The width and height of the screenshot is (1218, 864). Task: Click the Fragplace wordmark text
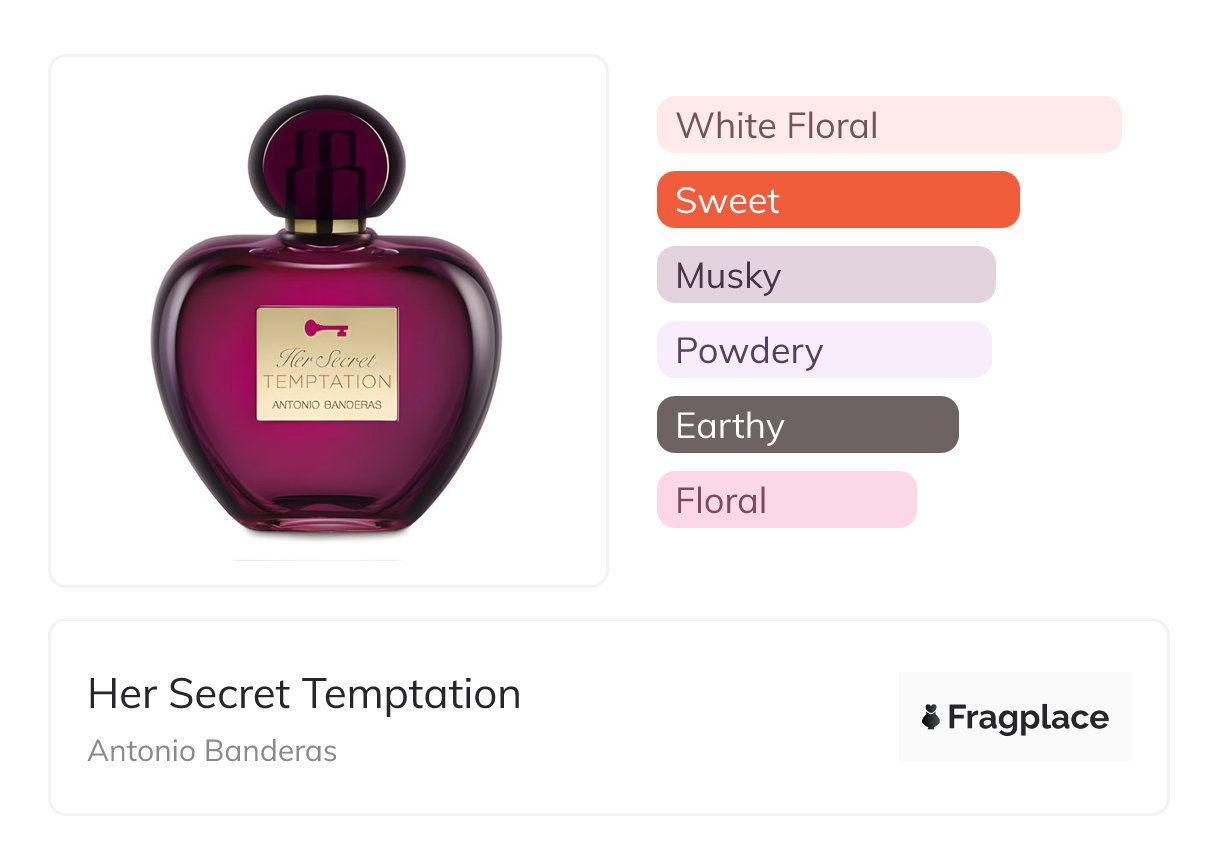click(1028, 718)
